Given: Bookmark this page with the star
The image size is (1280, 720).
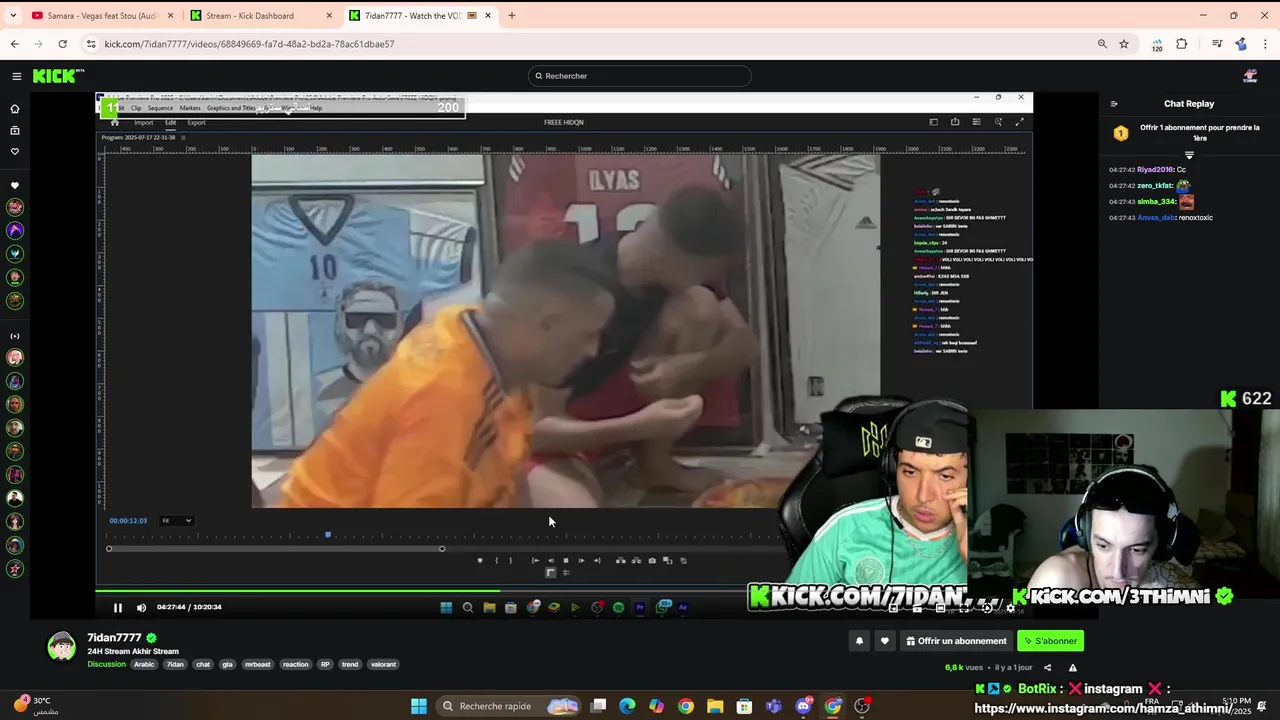Looking at the screenshot, I should 1124,44.
